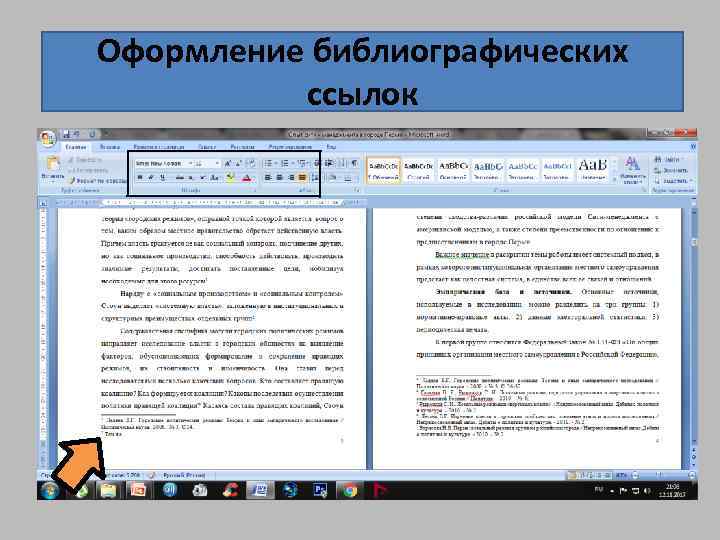The image size is (720, 540).
Task: Click the red font color button
Action: 247,177
